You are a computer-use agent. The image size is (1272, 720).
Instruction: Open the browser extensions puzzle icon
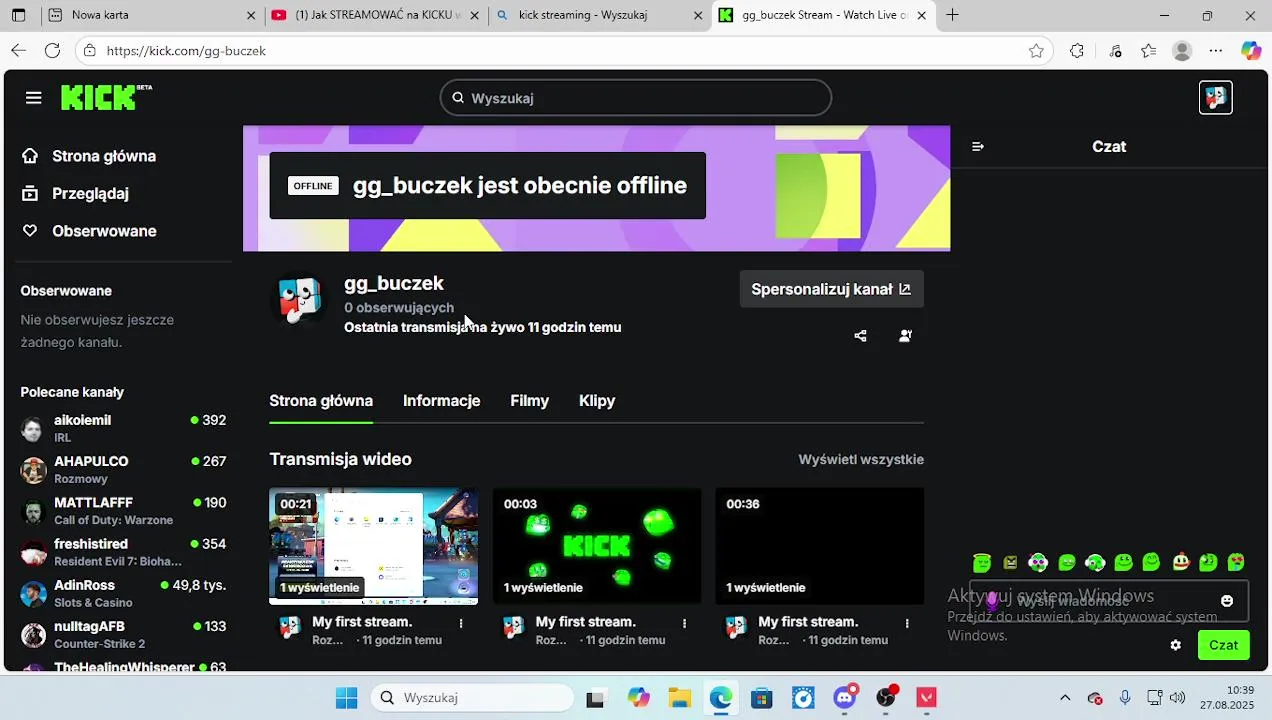pyautogui.click(x=1077, y=51)
